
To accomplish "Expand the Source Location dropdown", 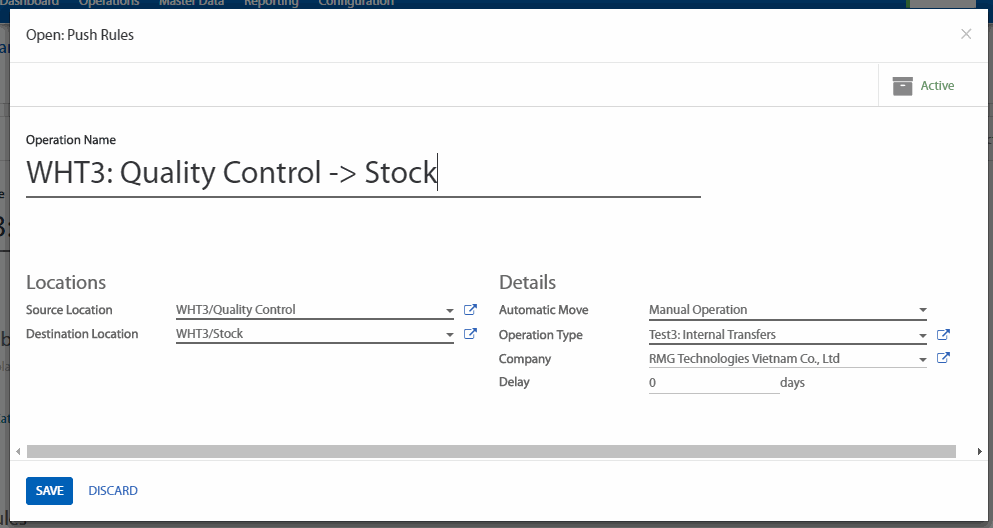I will tap(450, 310).
